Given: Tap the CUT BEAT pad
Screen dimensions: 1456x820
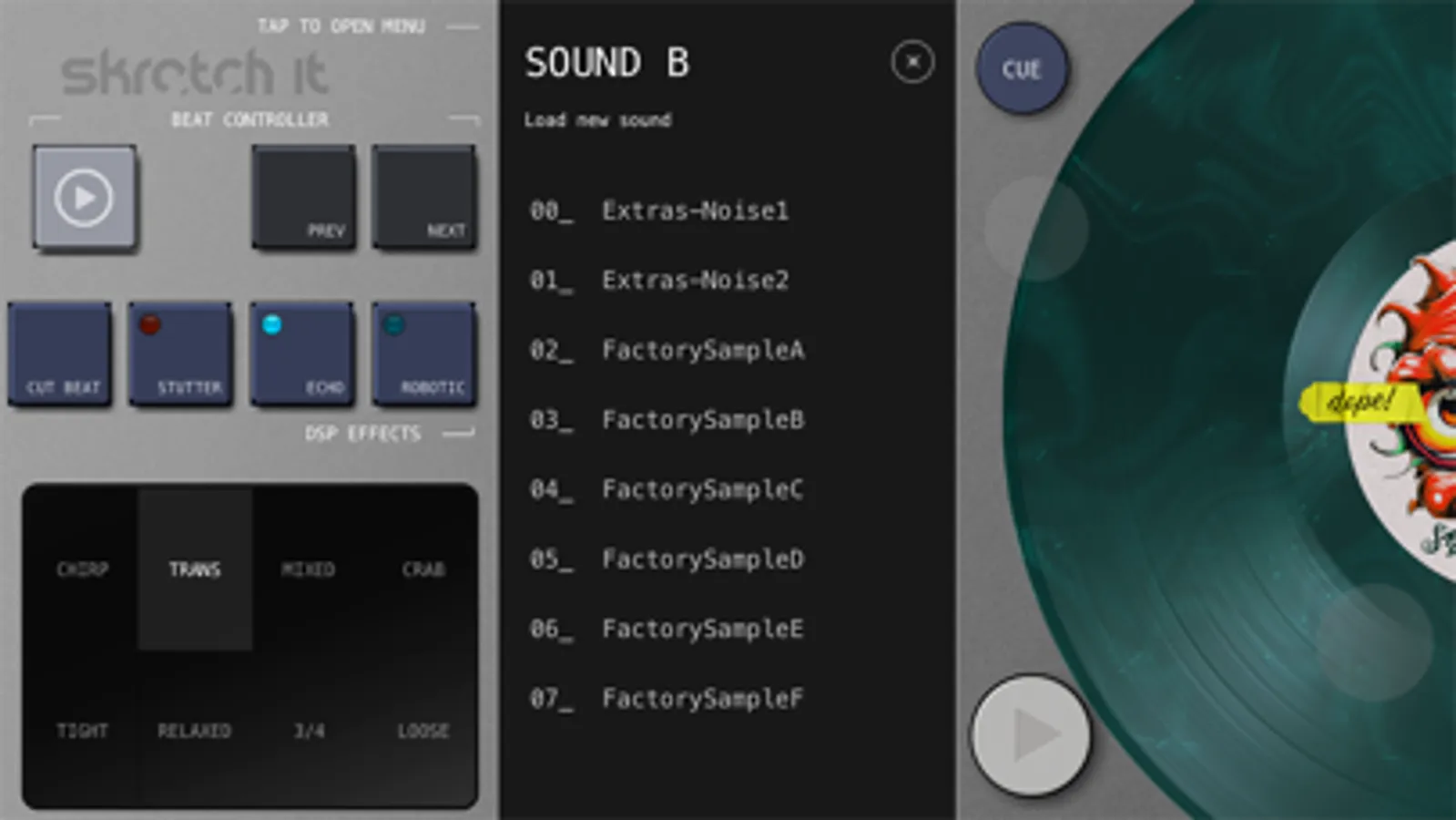Looking at the screenshot, I should (60, 354).
